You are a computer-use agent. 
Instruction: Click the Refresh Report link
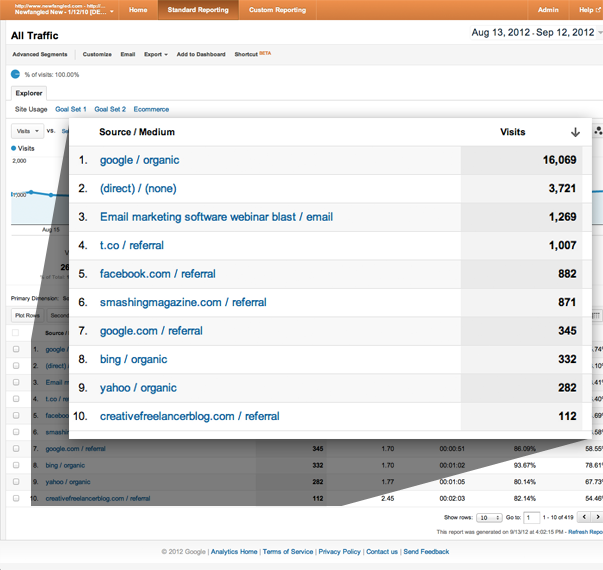tap(585, 532)
